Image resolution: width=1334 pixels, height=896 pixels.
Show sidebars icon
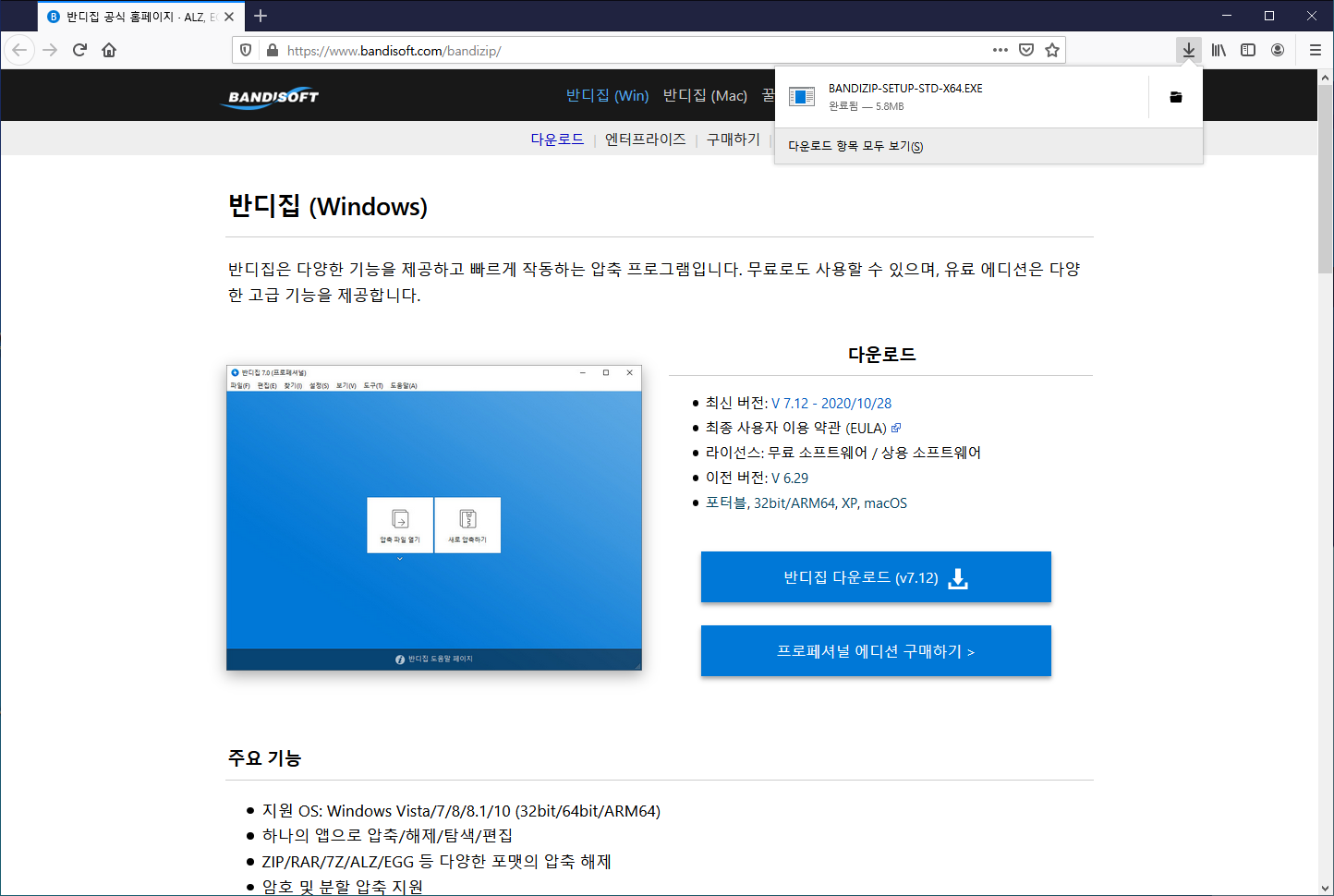click(x=1248, y=50)
